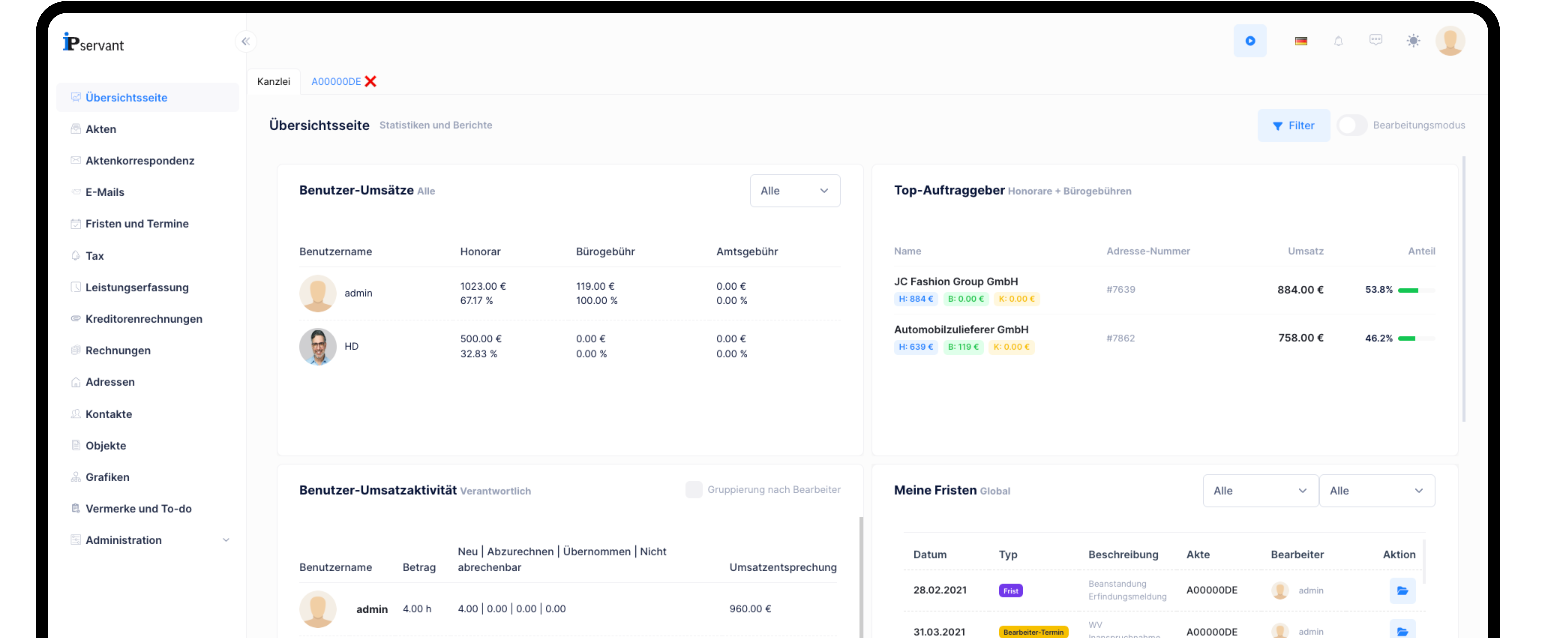Switch to the Kanzlei tab
The height and width of the screenshot is (638, 1553).
pyautogui.click(x=273, y=81)
